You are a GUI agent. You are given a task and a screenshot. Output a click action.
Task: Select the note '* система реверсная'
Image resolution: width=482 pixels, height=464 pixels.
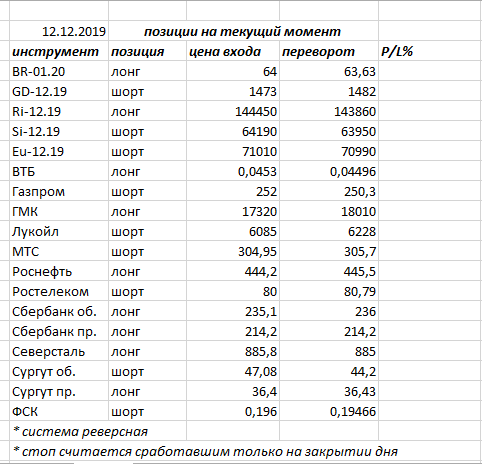click(80, 431)
